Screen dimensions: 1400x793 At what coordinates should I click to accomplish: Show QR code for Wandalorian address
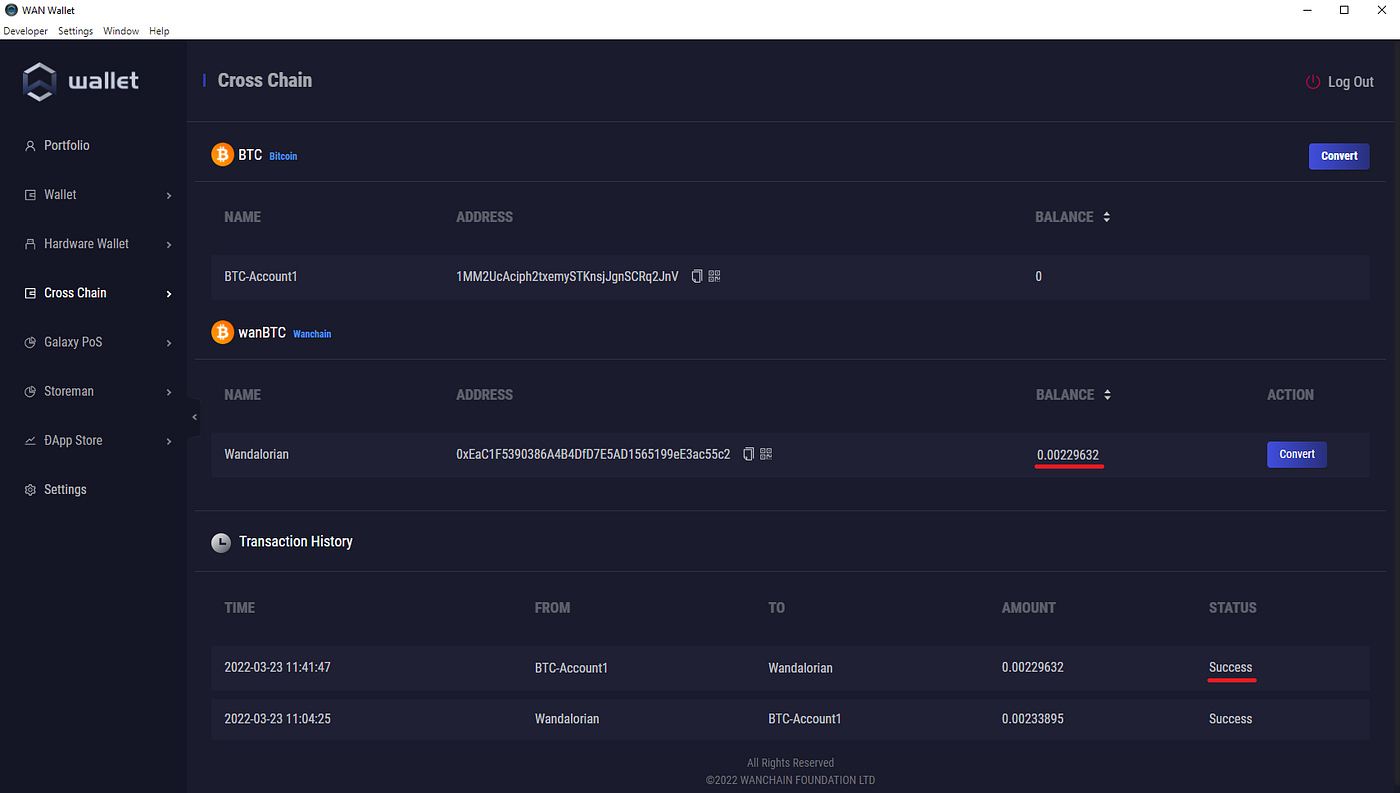(x=766, y=454)
